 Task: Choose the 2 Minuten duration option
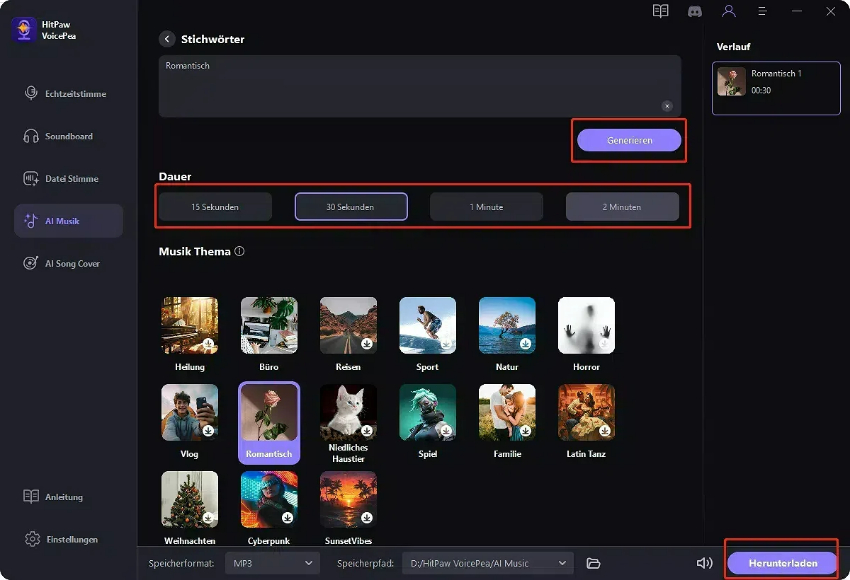622,207
